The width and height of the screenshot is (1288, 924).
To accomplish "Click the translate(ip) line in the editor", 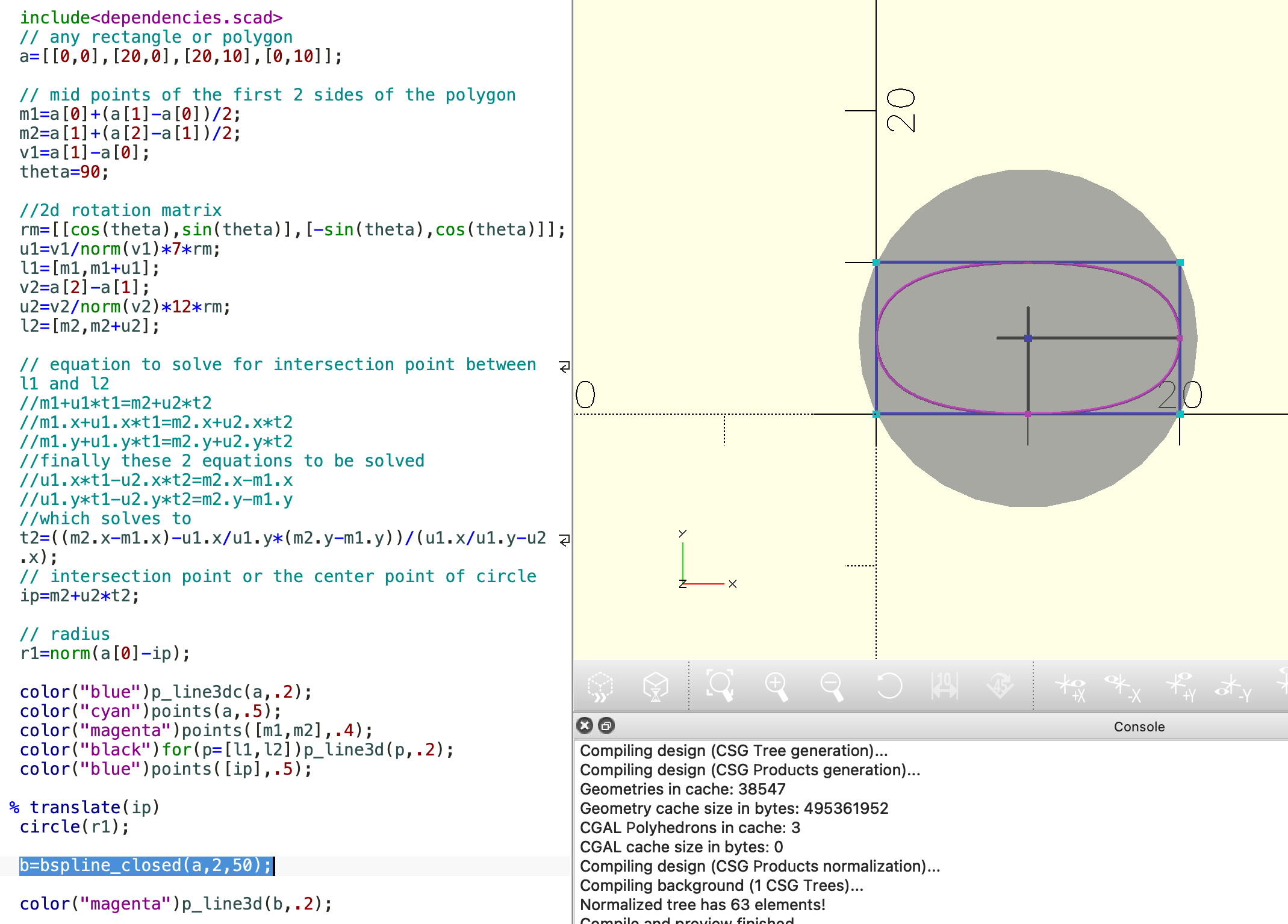I will coord(94,807).
